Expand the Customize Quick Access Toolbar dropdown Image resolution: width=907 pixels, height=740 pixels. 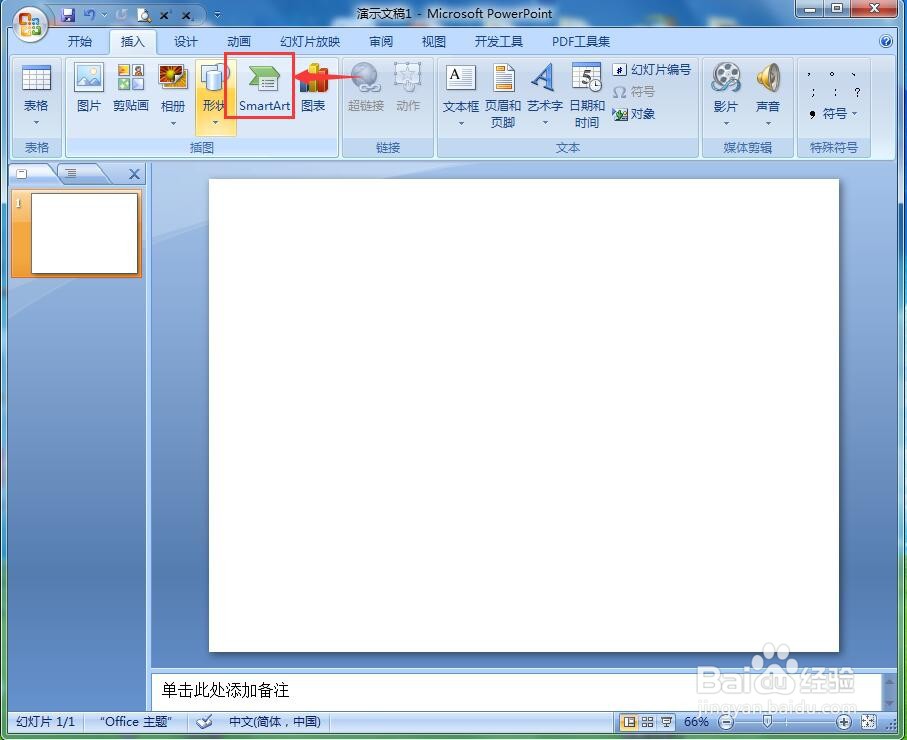[x=217, y=14]
